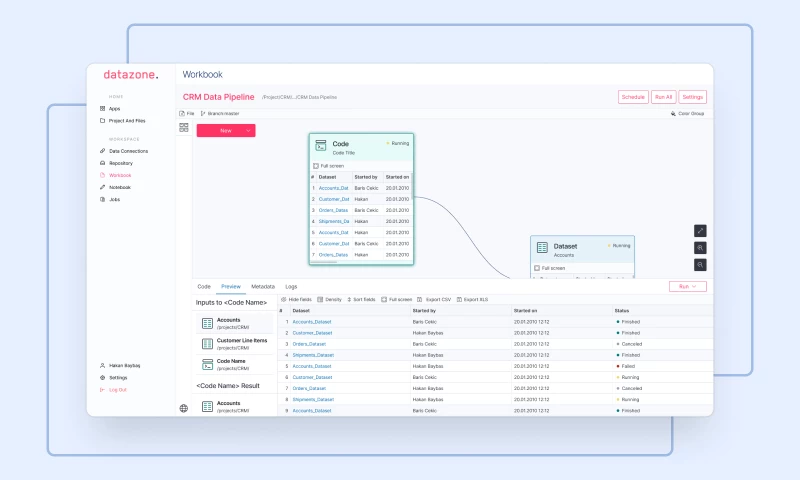The image size is (800, 480).
Task: Switch to the Logs tab
Action: pyautogui.click(x=291, y=286)
